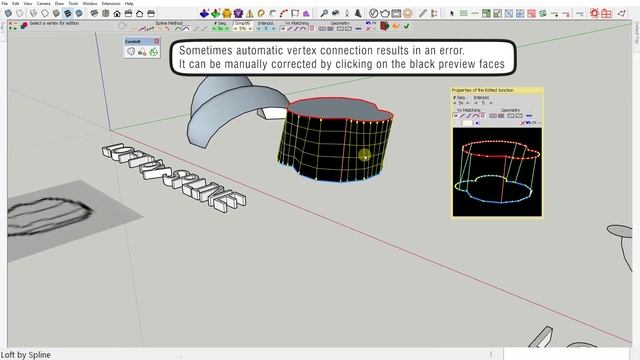Open the Help menu
The image size is (640, 360).
point(129,3)
